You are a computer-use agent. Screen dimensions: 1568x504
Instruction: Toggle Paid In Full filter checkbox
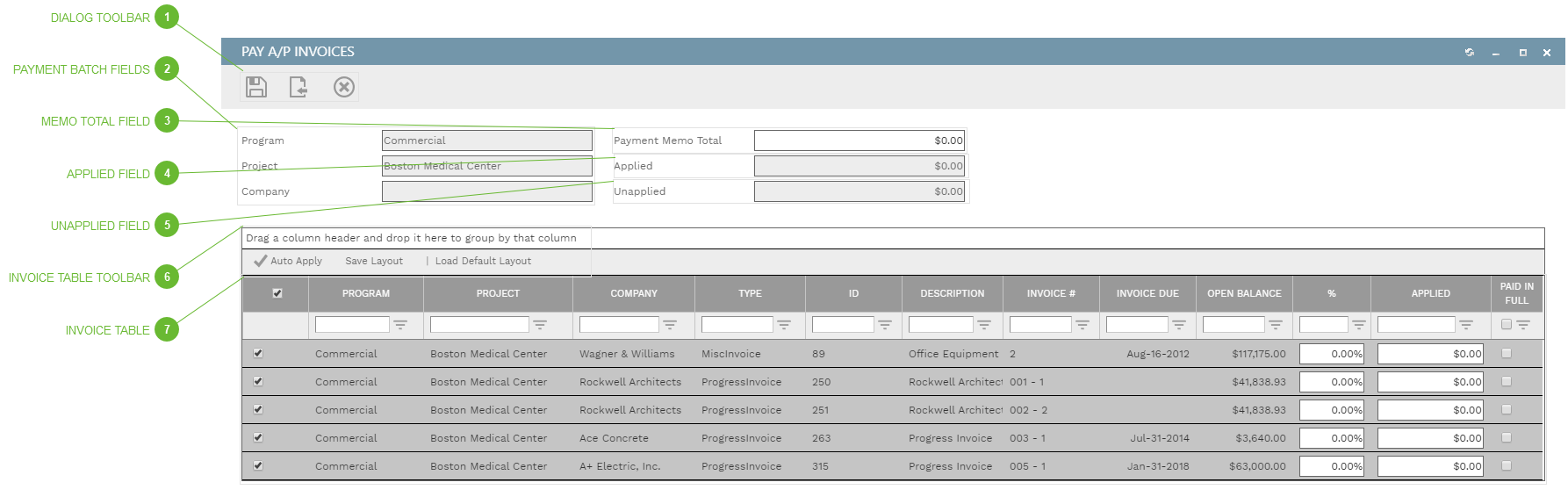(x=1507, y=324)
